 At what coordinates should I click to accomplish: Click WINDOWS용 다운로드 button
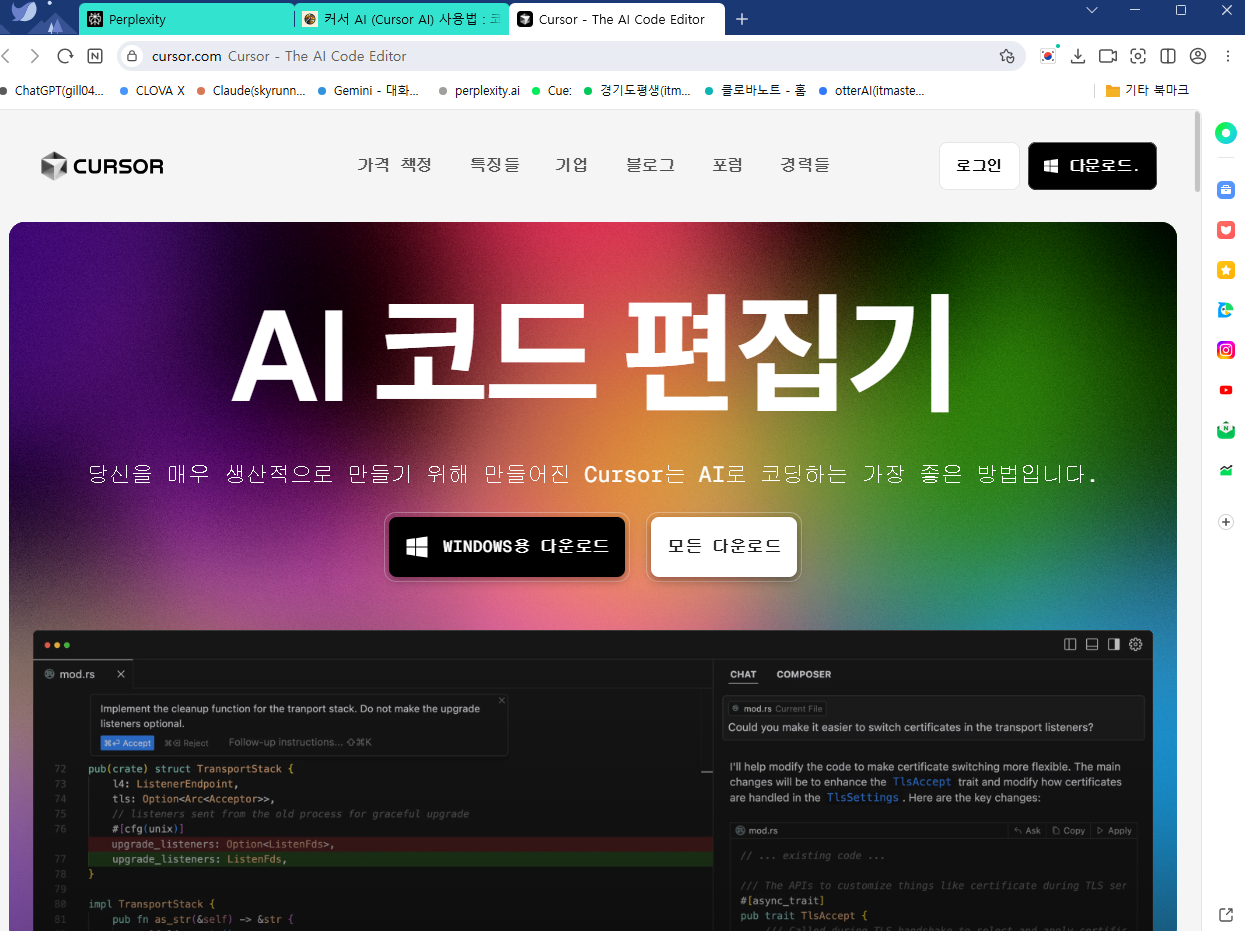coord(507,547)
